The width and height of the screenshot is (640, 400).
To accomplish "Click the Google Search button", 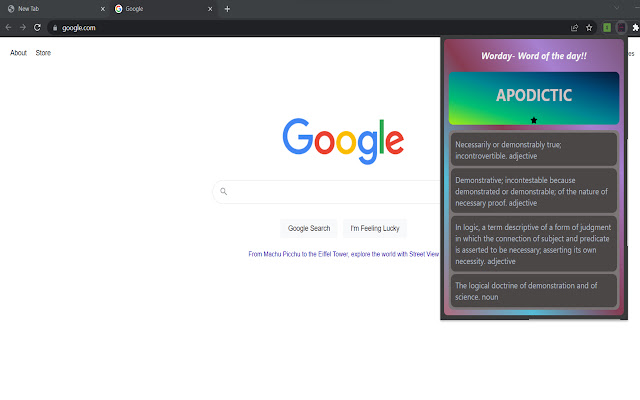I will coord(309,228).
